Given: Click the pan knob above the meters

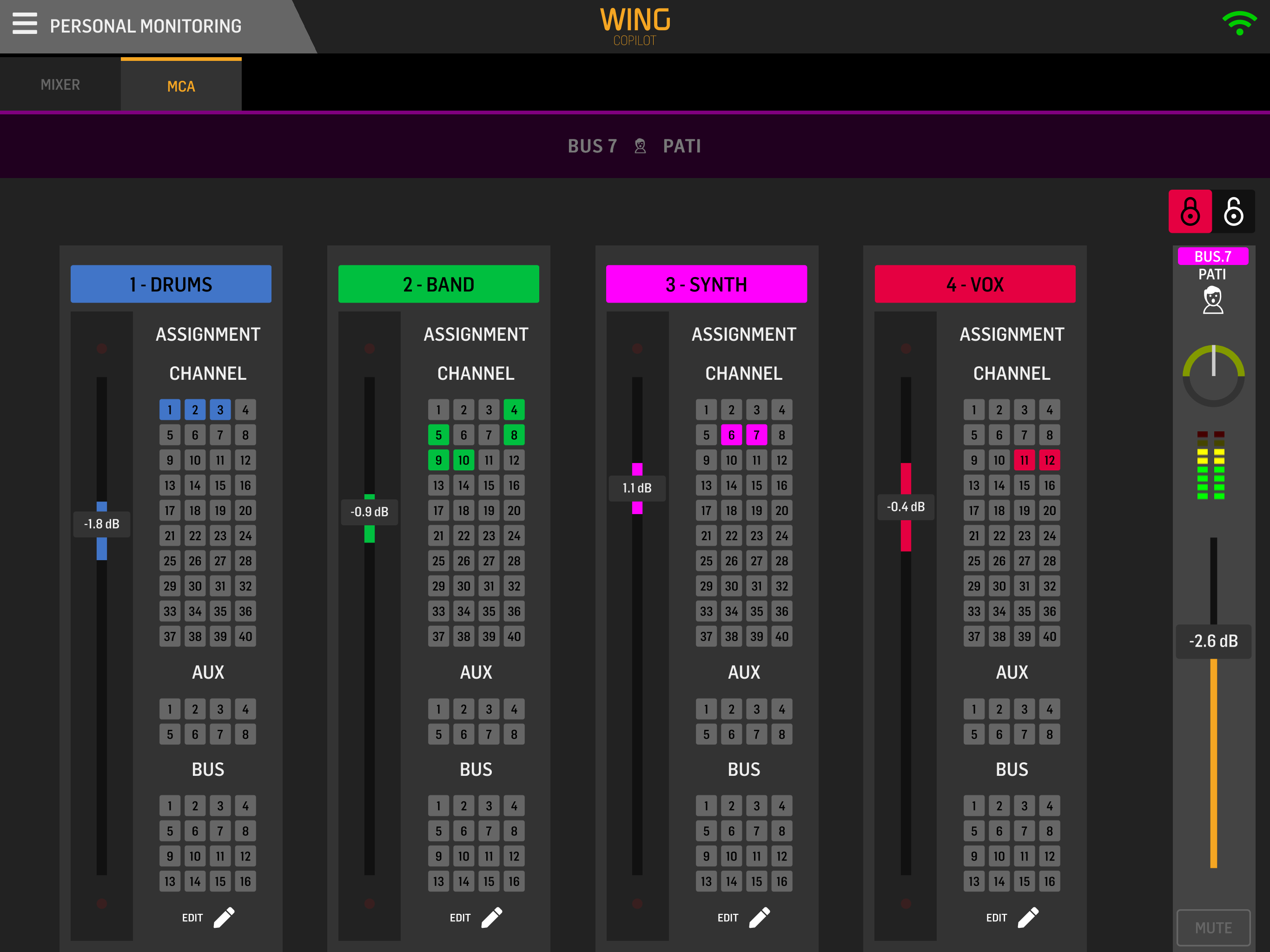Looking at the screenshot, I should click(1213, 376).
